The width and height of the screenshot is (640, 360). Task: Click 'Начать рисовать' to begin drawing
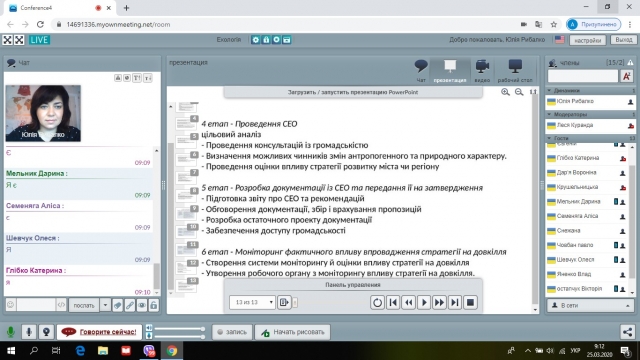[293, 332]
